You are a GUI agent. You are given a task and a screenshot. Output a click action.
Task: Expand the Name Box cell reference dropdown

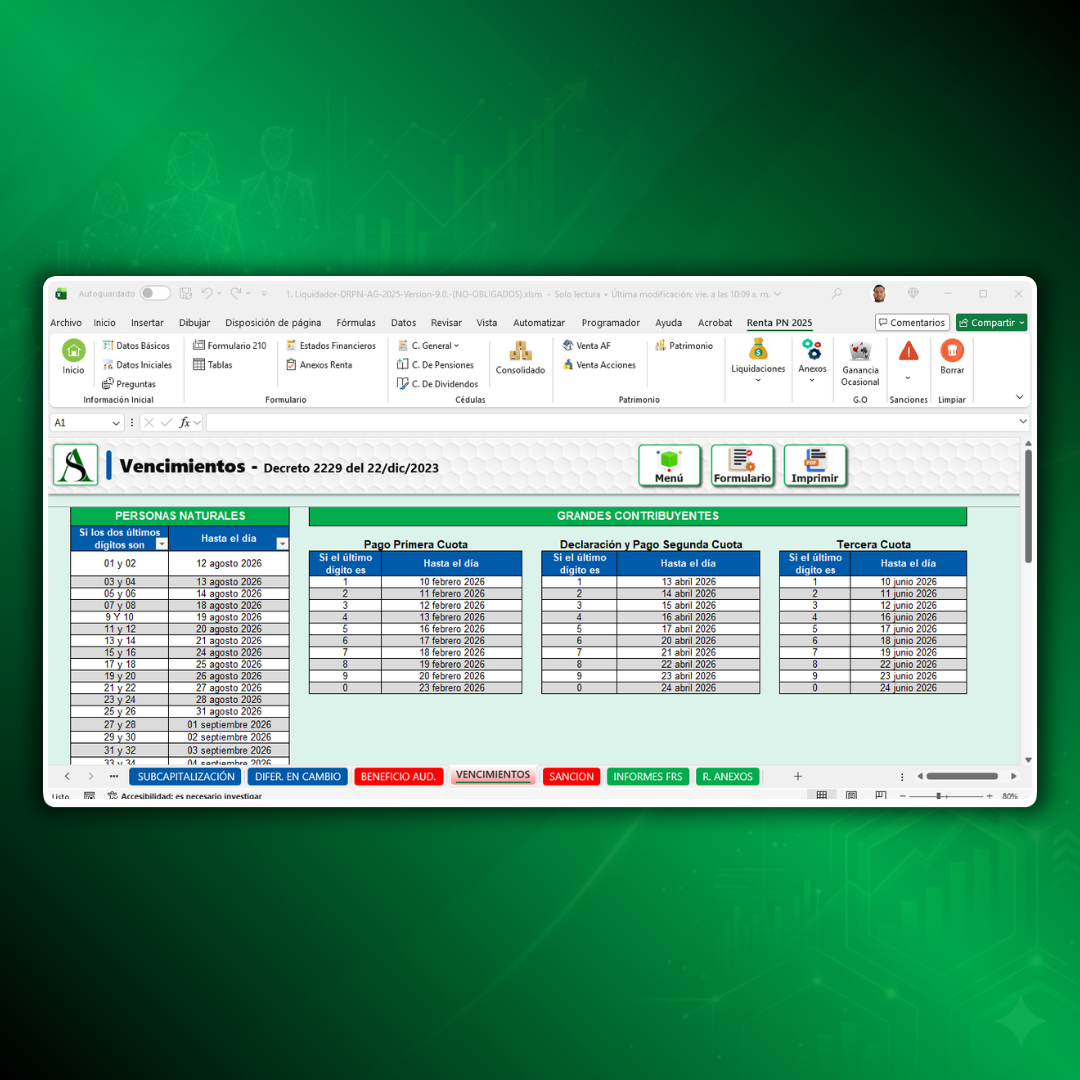coord(116,423)
